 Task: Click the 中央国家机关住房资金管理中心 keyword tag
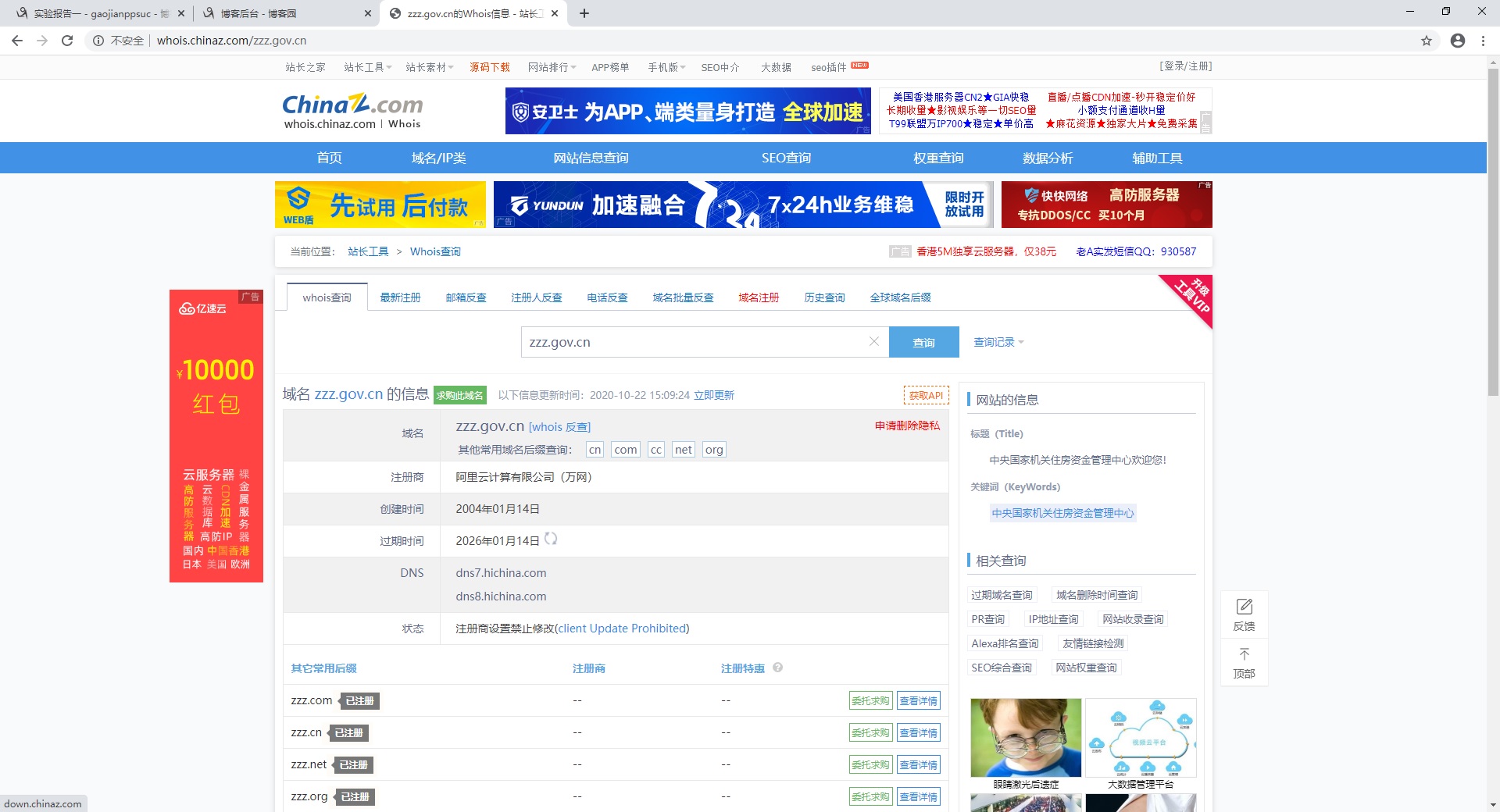pyautogui.click(x=1063, y=513)
